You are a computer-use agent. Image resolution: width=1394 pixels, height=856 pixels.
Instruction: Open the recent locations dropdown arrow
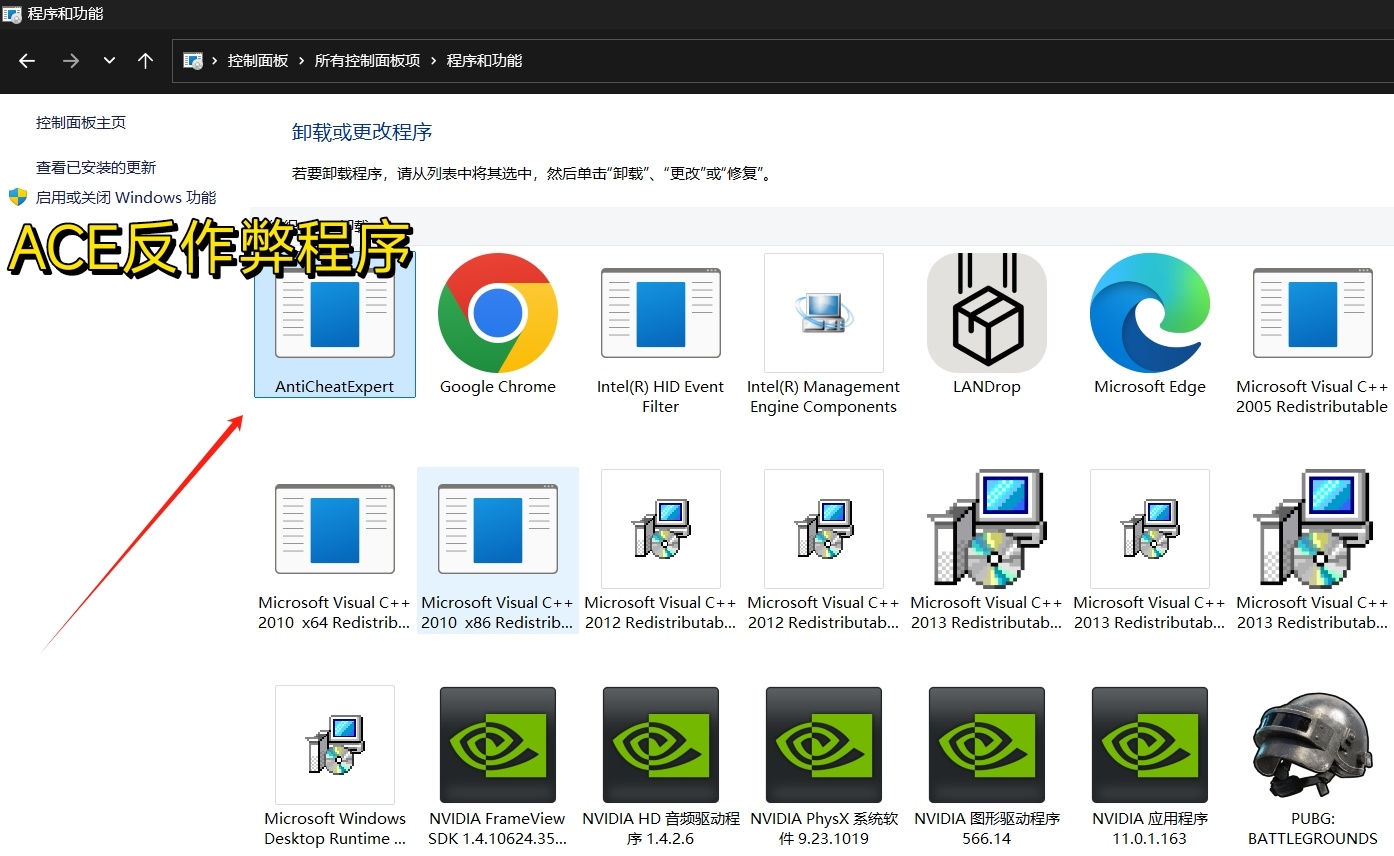coord(109,61)
